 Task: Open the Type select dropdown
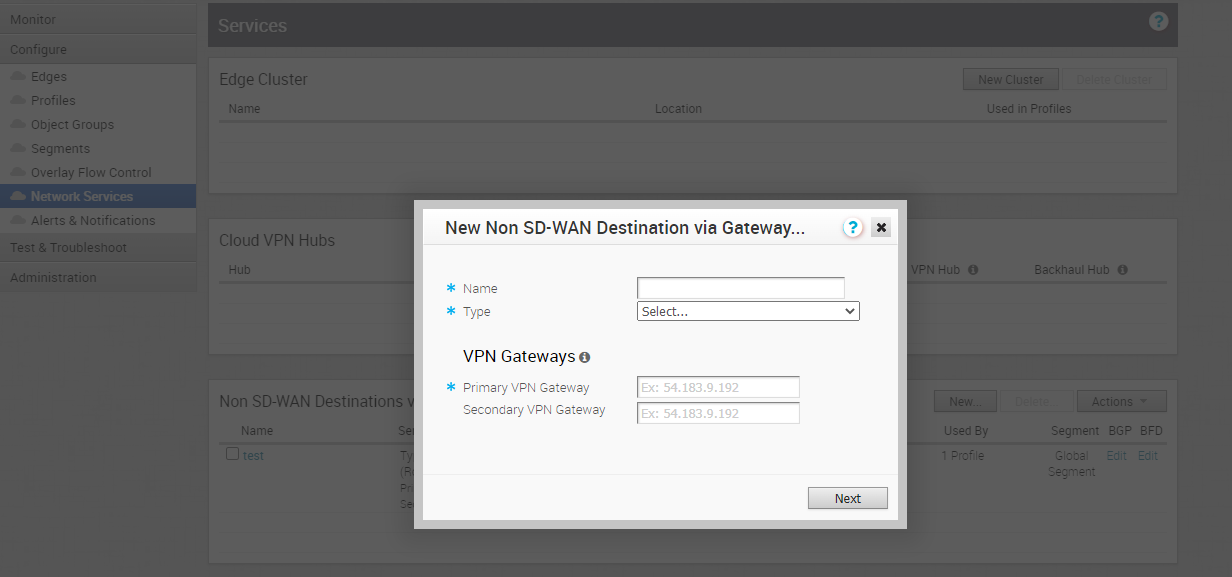(748, 311)
